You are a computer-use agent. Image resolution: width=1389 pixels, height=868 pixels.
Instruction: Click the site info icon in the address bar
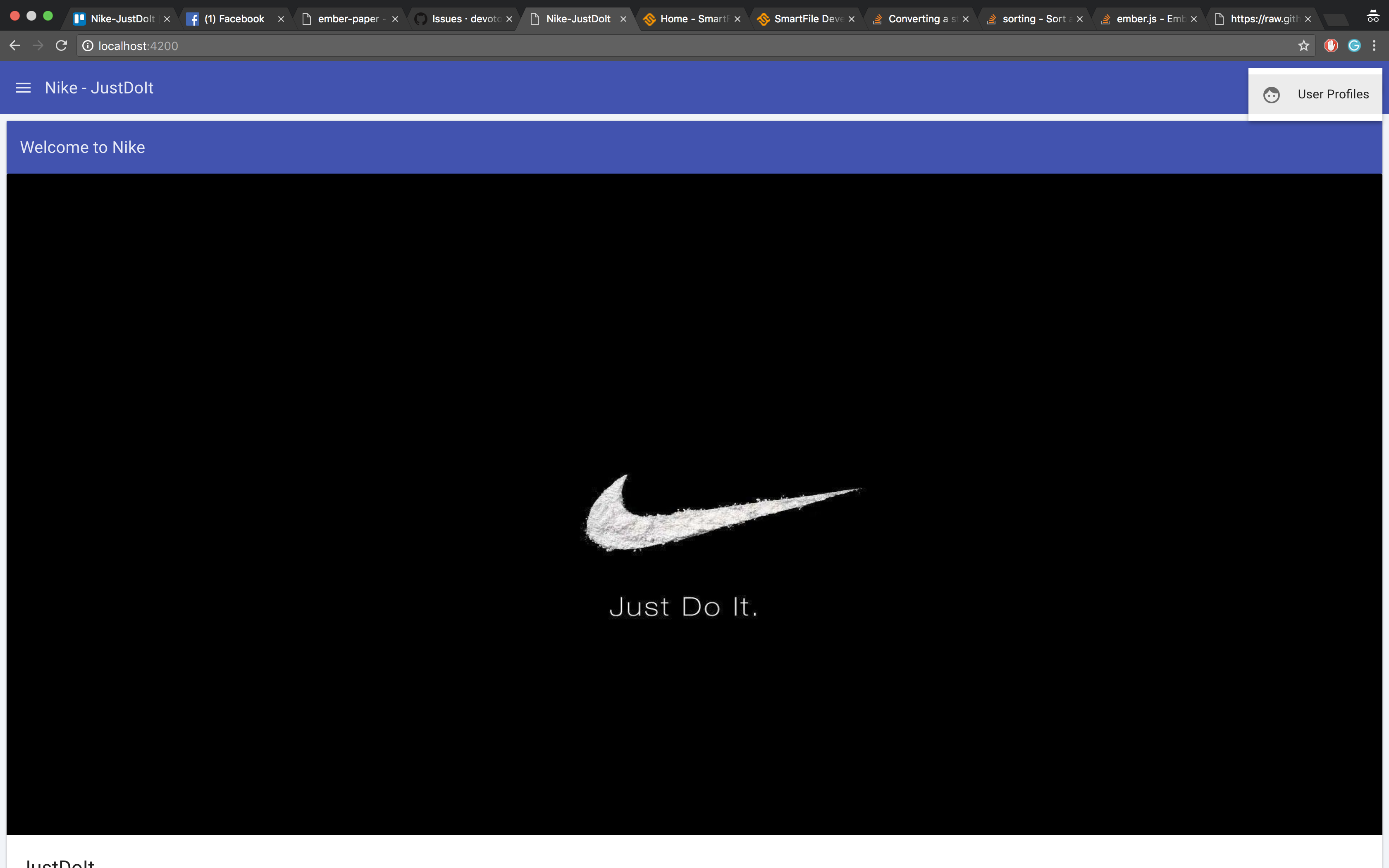click(x=88, y=46)
